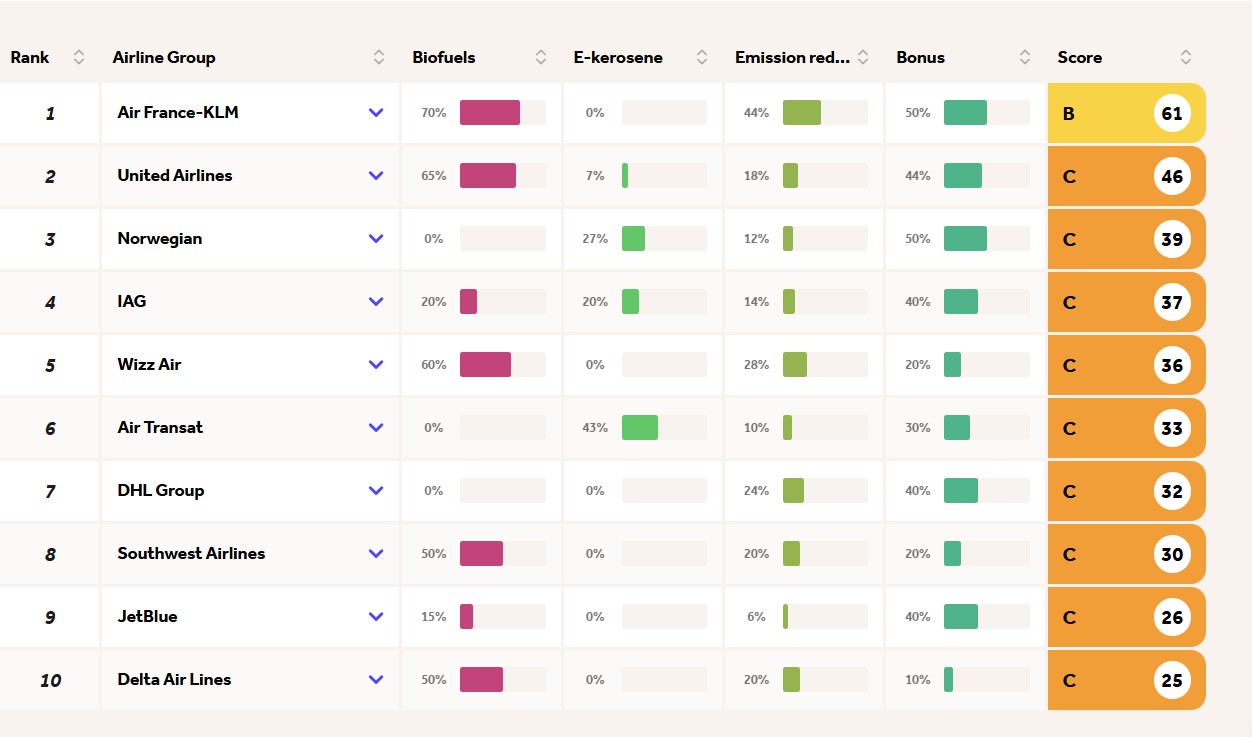Sort by Emission reduction column arrows
Viewport: 1252px width, 737px height.
pyautogui.click(x=863, y=58)
